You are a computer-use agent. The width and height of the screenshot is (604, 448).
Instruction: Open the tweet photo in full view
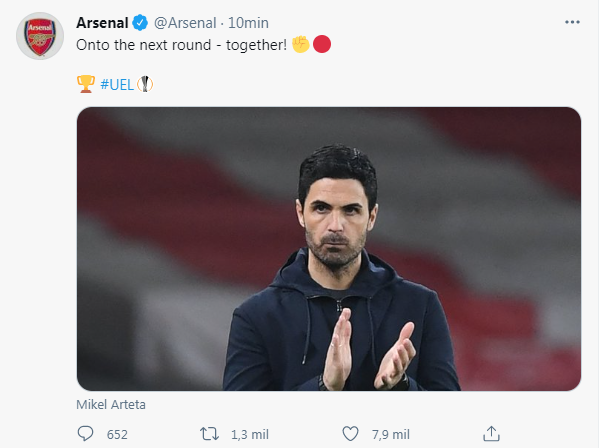point(329,248)
